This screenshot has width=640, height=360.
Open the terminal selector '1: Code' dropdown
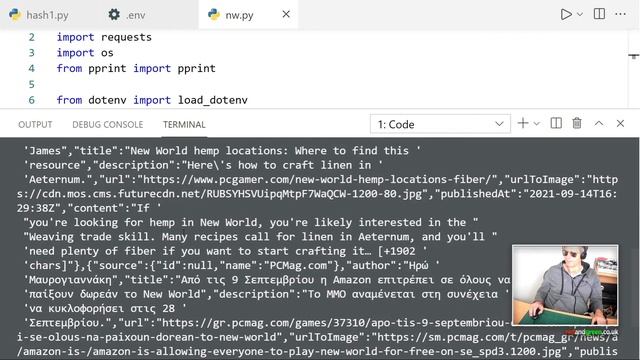[440, 124]
